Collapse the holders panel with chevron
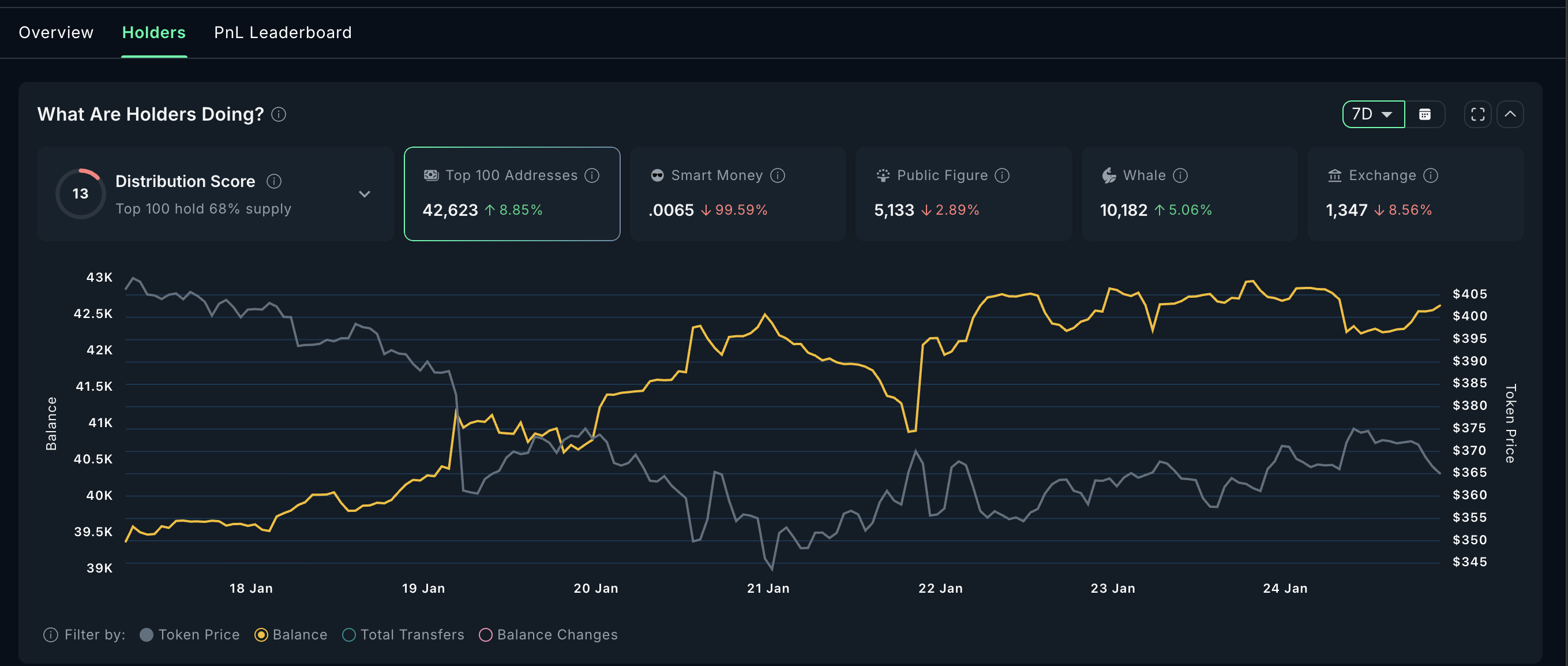The width and height of the screenshot is (1568, 666). [1510, 114]
